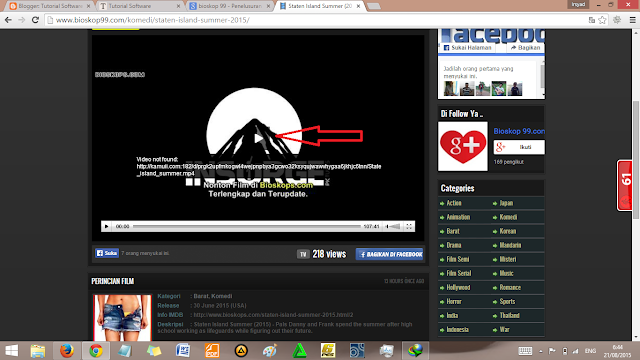Open the Film Semi category

(458, 259)
